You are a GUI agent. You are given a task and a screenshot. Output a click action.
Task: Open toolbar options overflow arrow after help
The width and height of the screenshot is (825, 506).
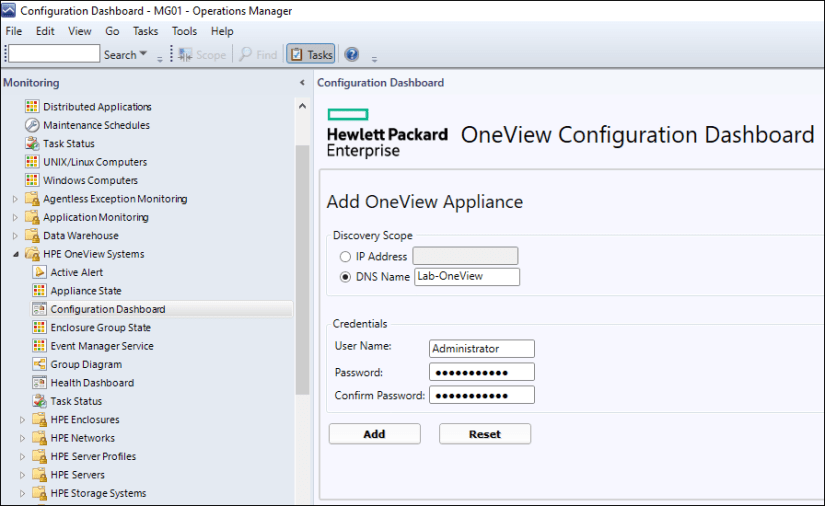(374, 59)
